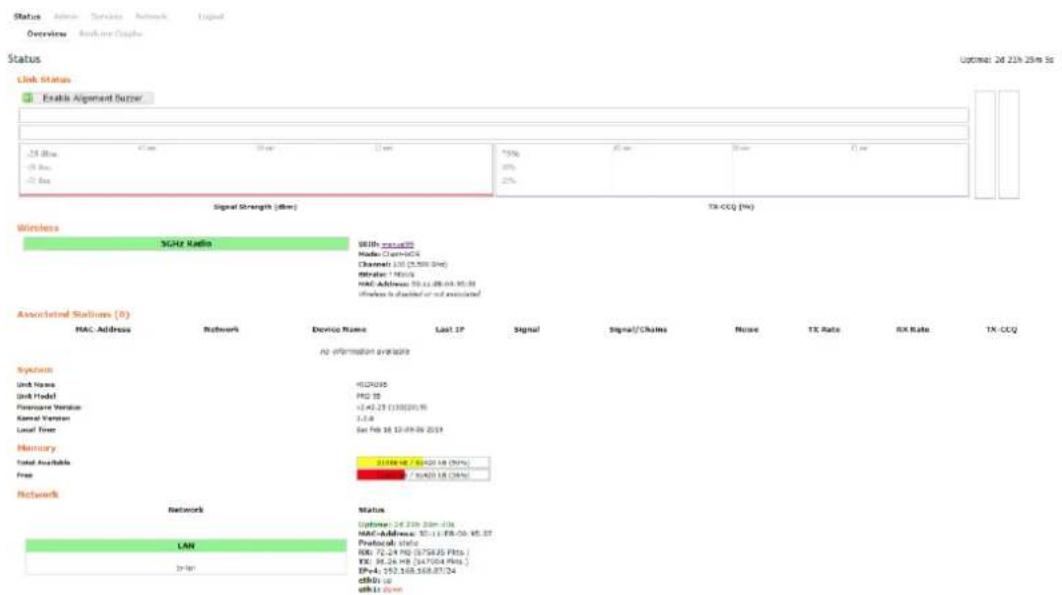Click the Wireless section heading
The image size is (1062, 595).
click(38, 228)
